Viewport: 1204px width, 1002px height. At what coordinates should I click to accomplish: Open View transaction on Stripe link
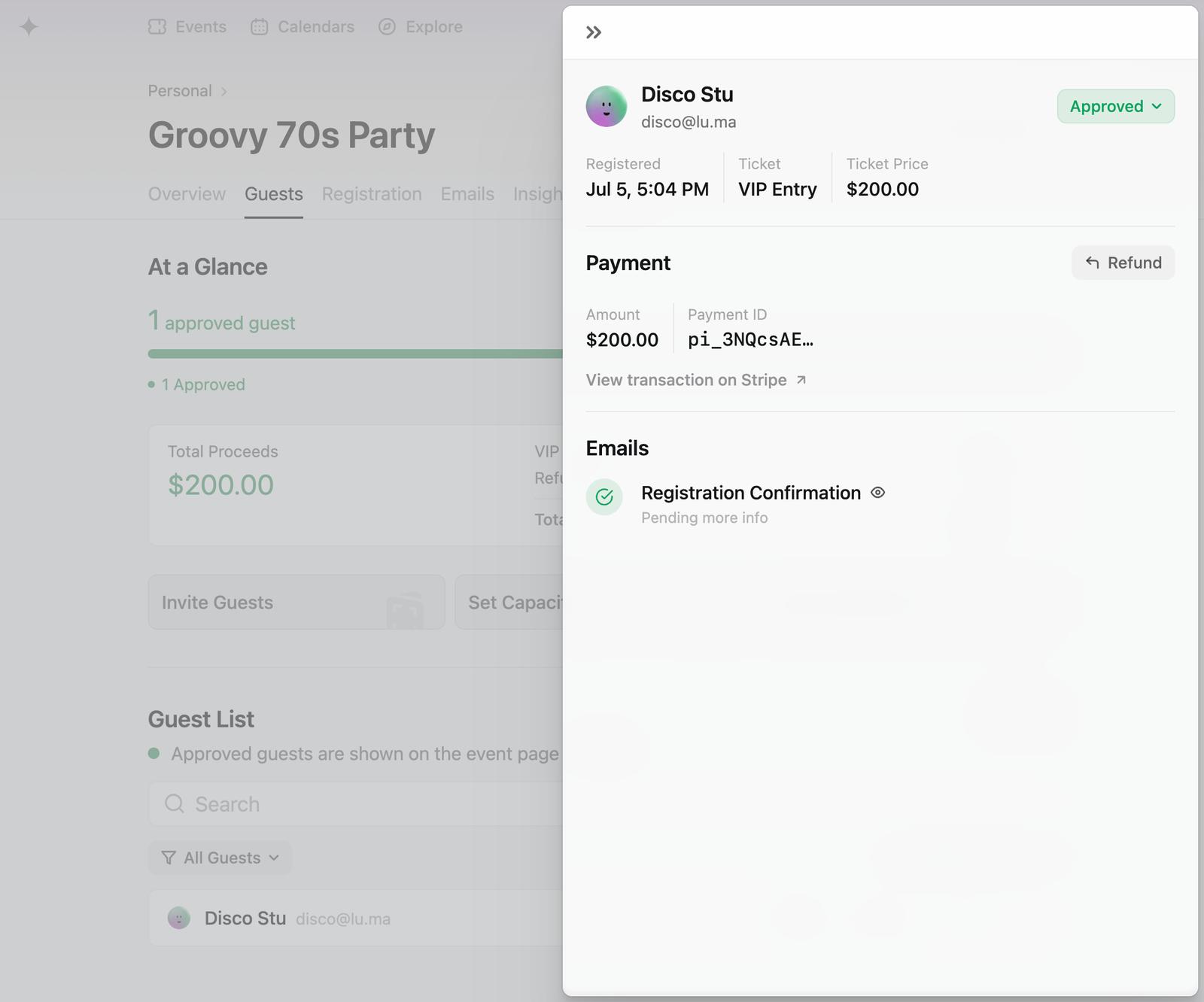[686, 380]
